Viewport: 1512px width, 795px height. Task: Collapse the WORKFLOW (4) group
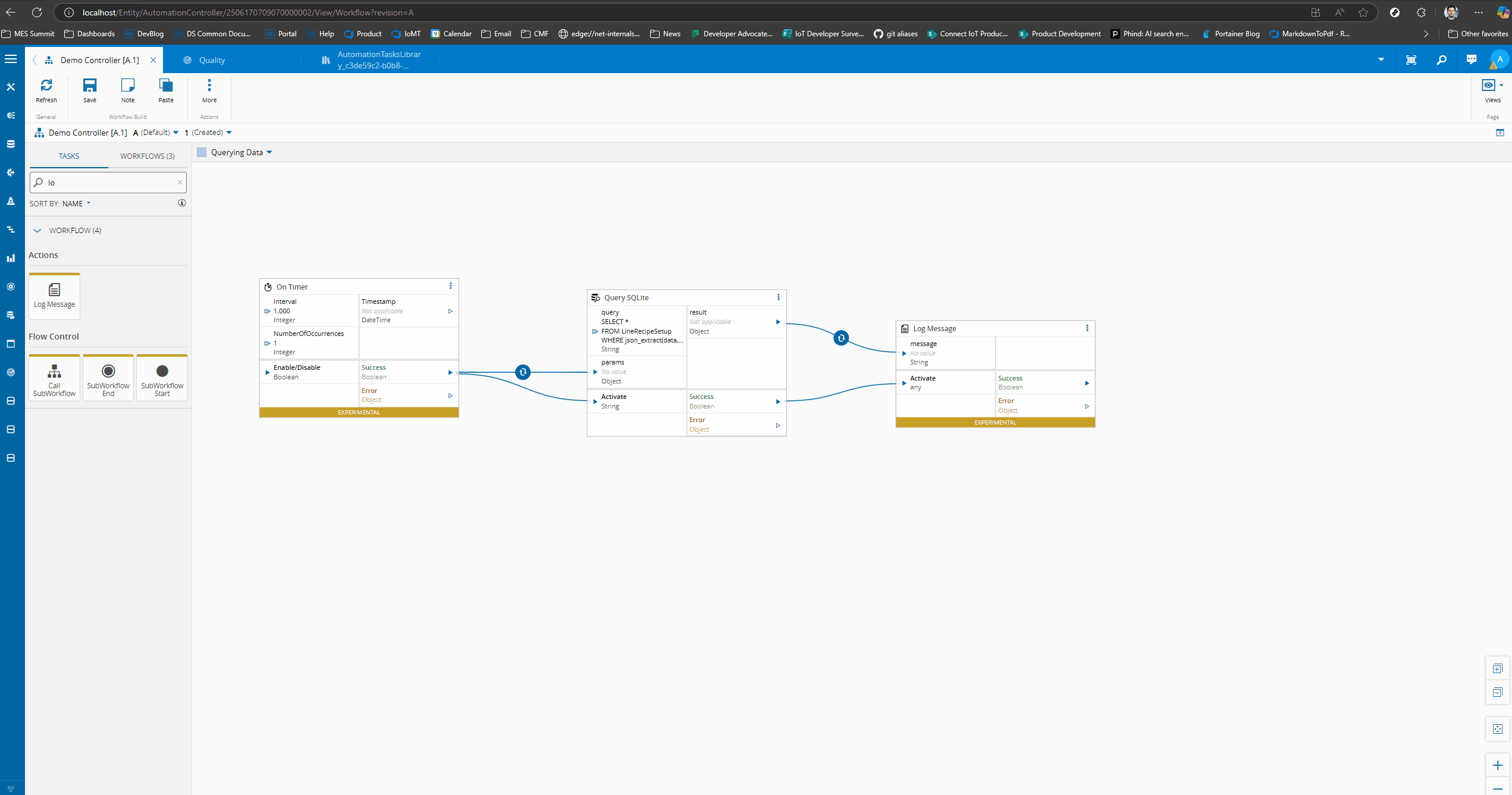click(x=37, y=230)
